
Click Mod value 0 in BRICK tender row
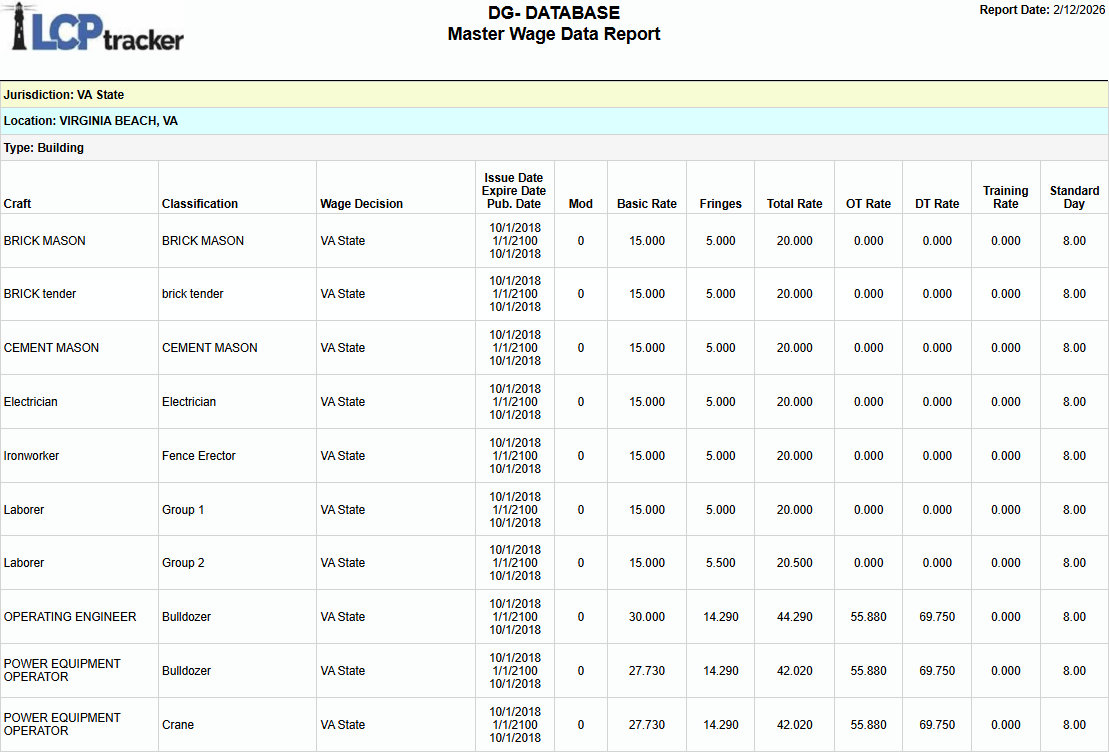[581, 294]
